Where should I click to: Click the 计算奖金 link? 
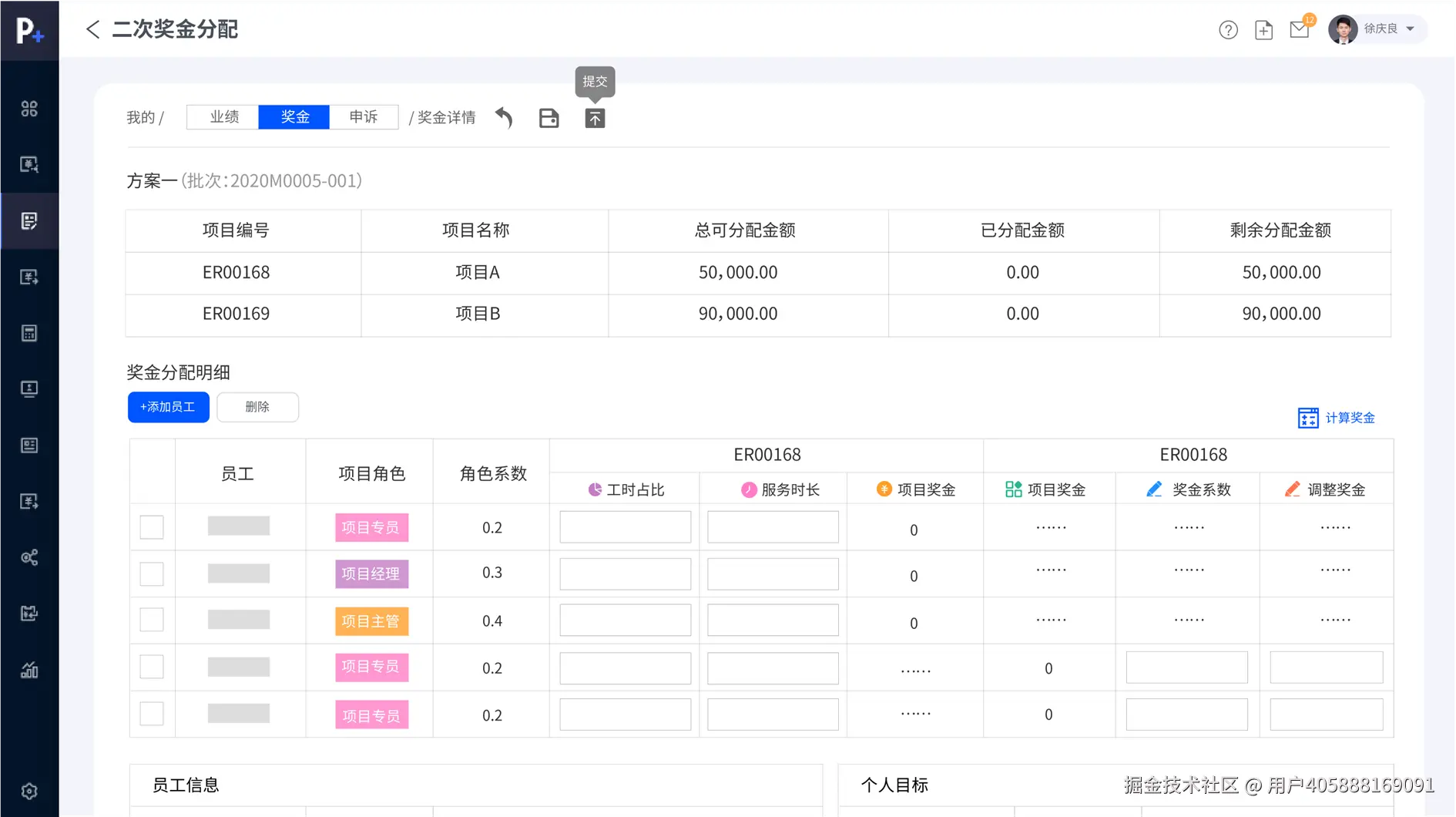tap(1337, 418)
